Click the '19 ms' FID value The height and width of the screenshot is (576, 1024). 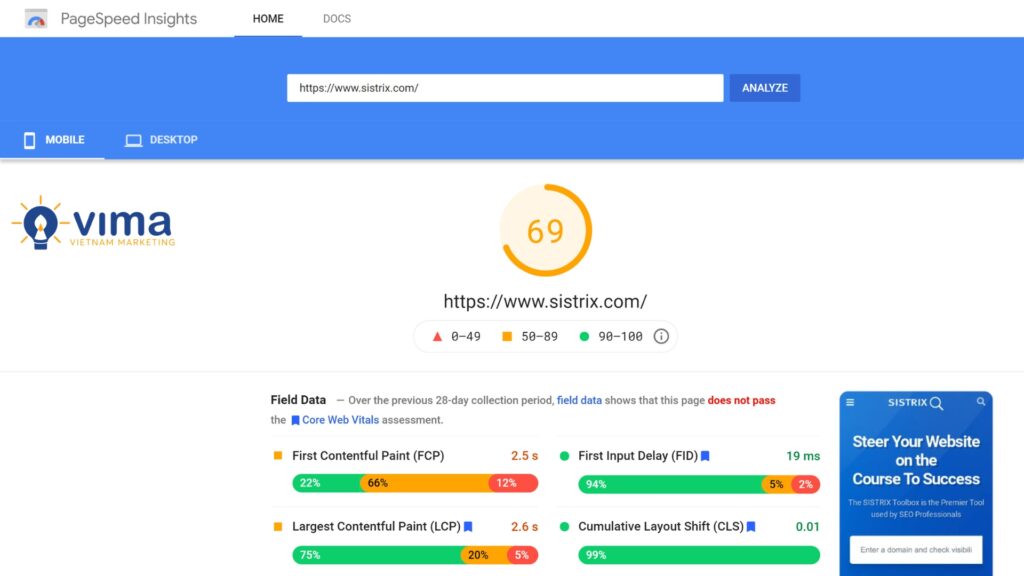click(x=803, y=456)
